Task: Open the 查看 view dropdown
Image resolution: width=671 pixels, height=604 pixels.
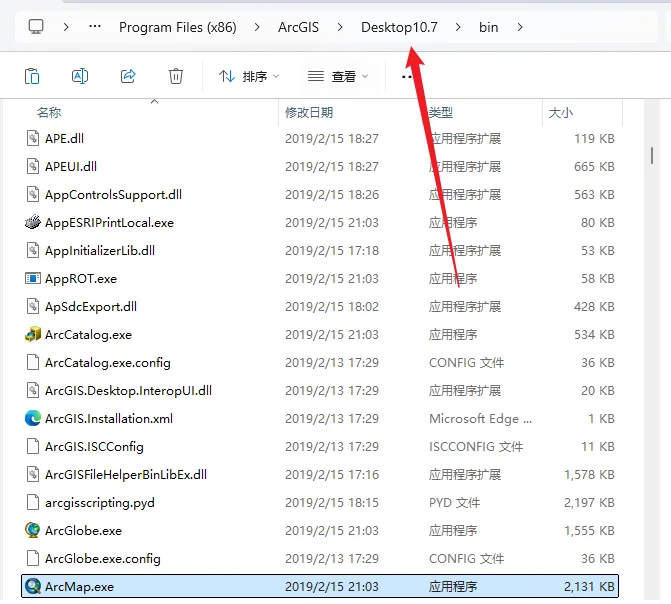Action: [338, 77]
